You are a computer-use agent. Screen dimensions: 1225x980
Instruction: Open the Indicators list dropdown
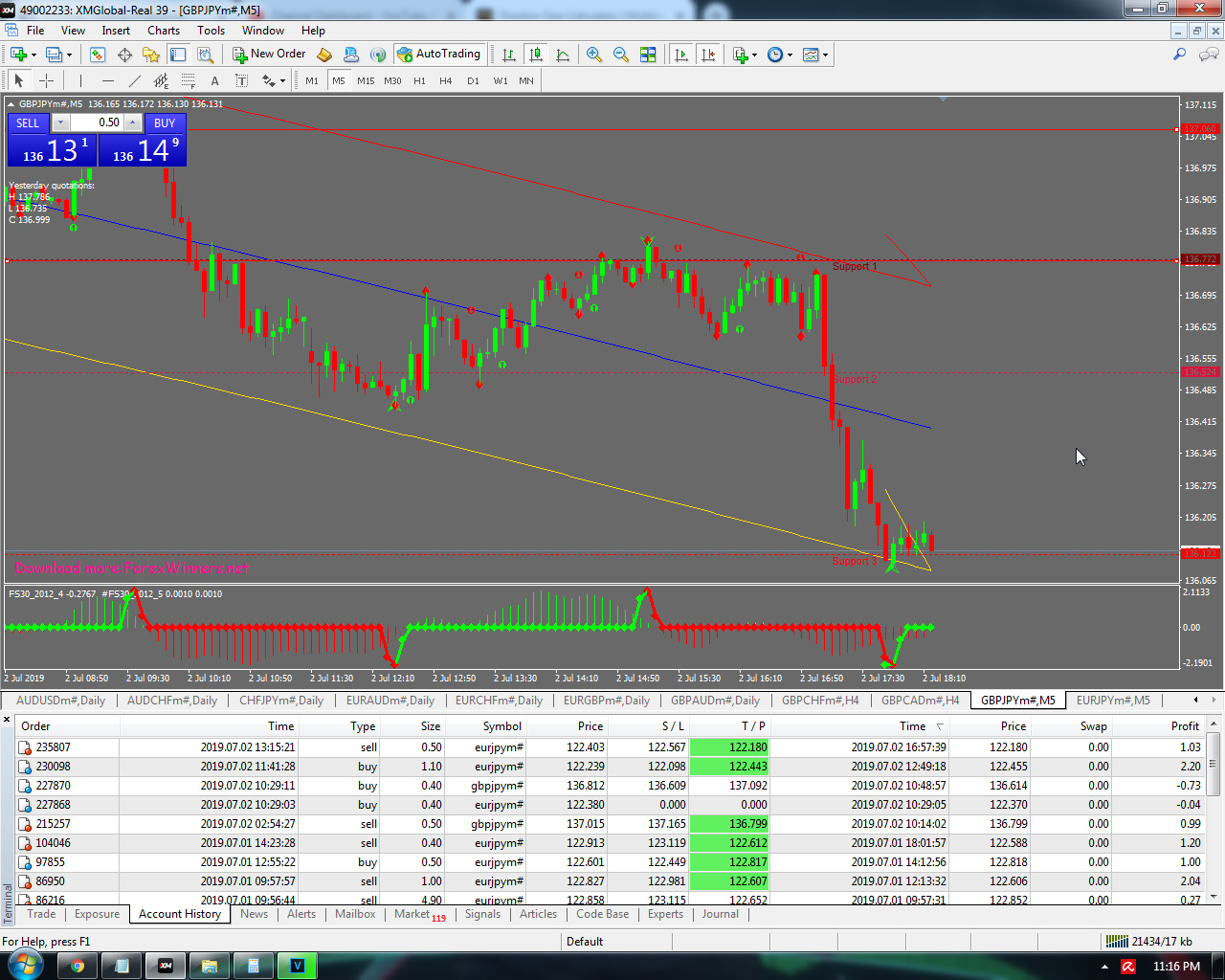click(755, 55)
